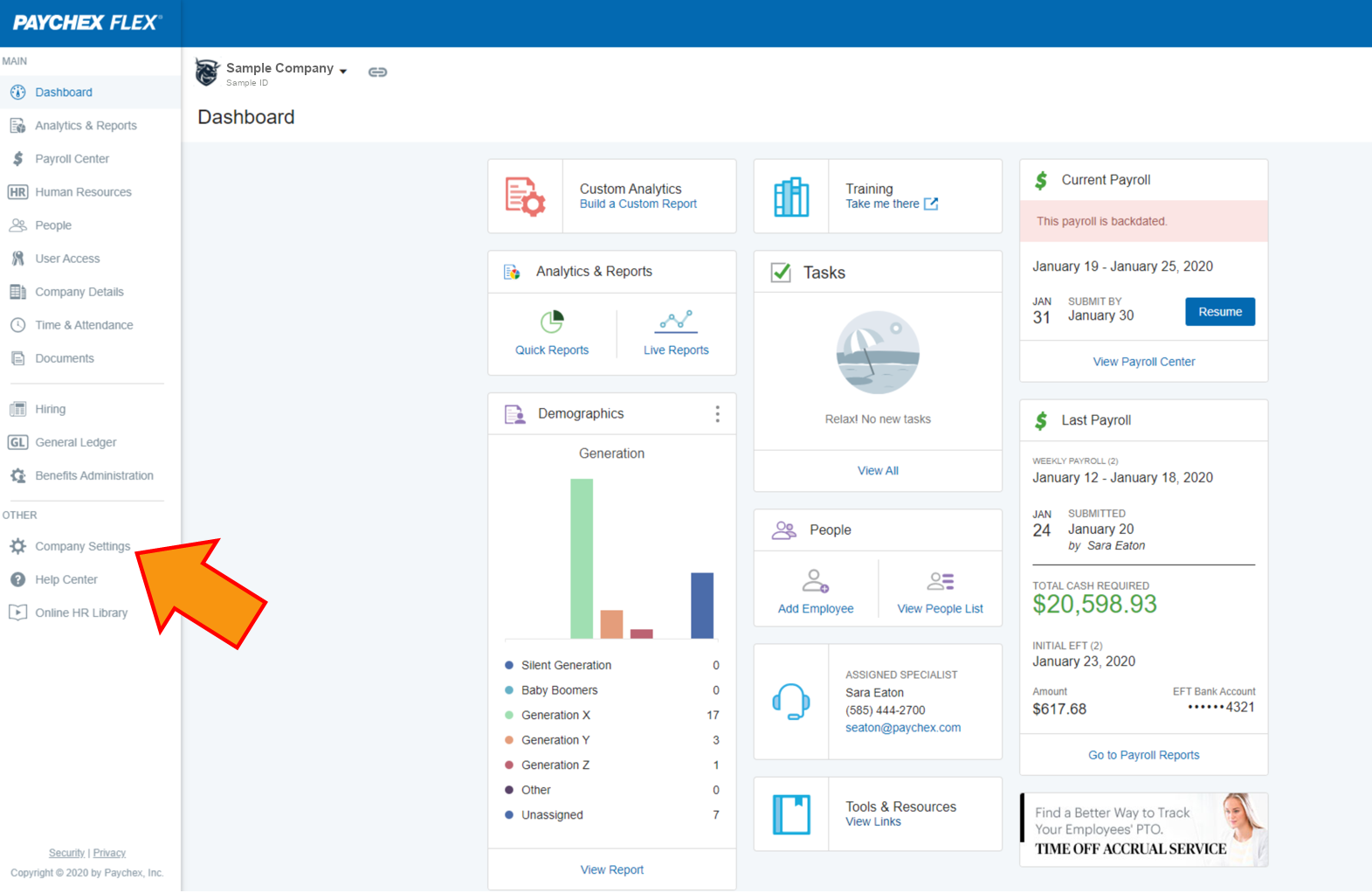
Task: Click the Documents sidebar icon
Action: point(17,358)
